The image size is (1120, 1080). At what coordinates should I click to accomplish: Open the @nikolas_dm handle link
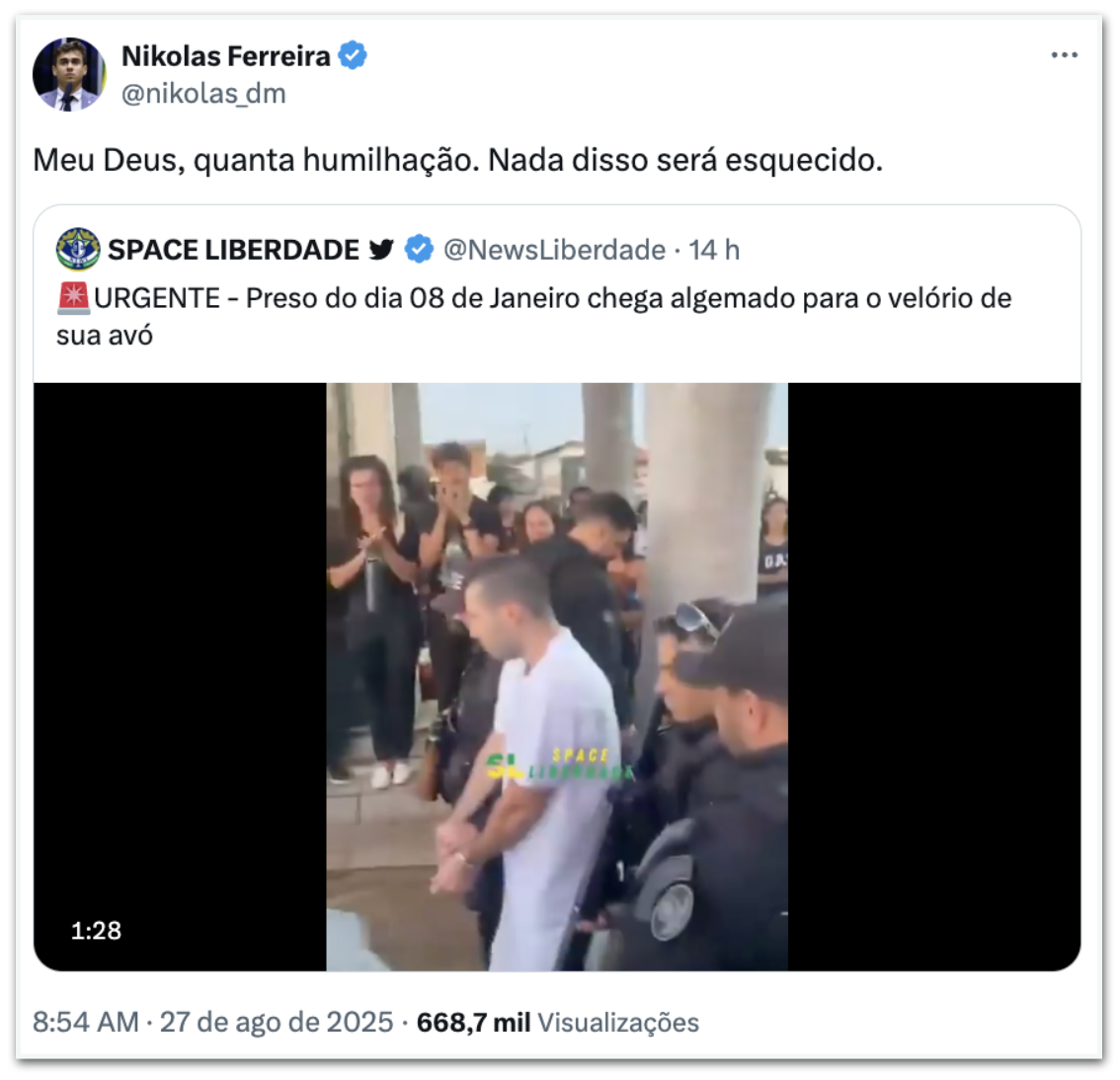[x=203, y=94]
